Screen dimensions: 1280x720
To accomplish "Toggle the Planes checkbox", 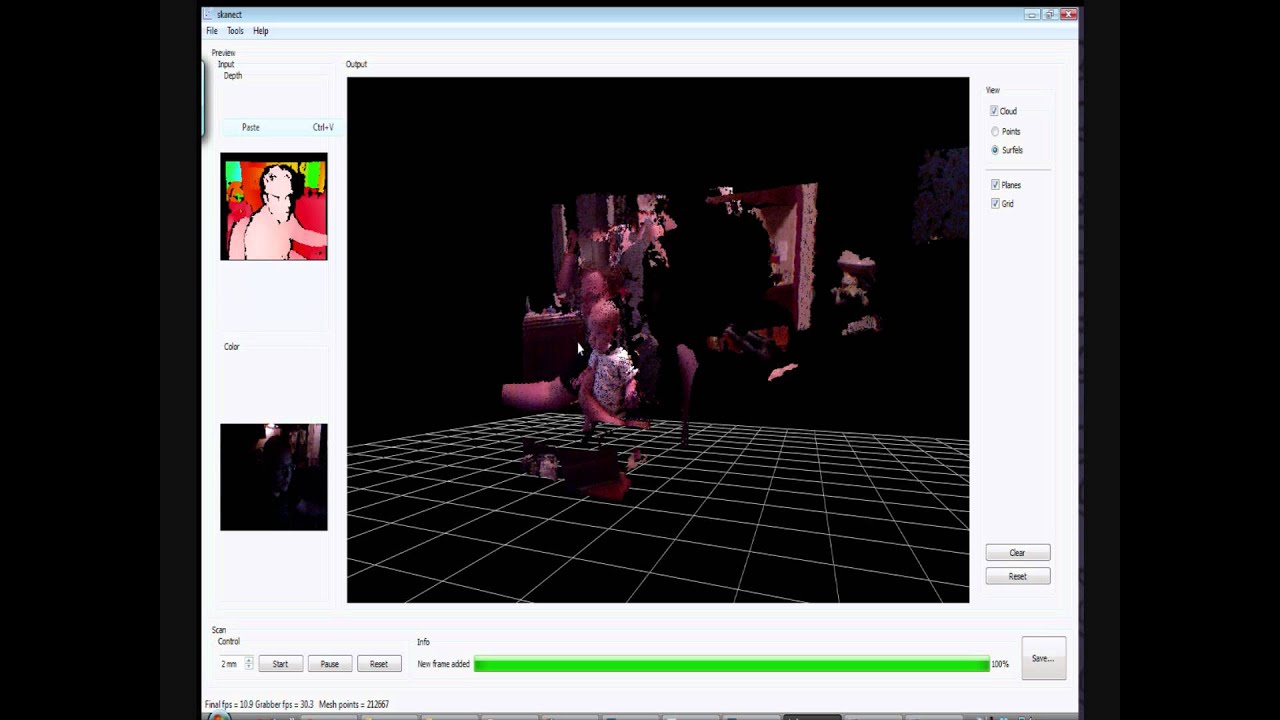I will click(x=995, y=185).
